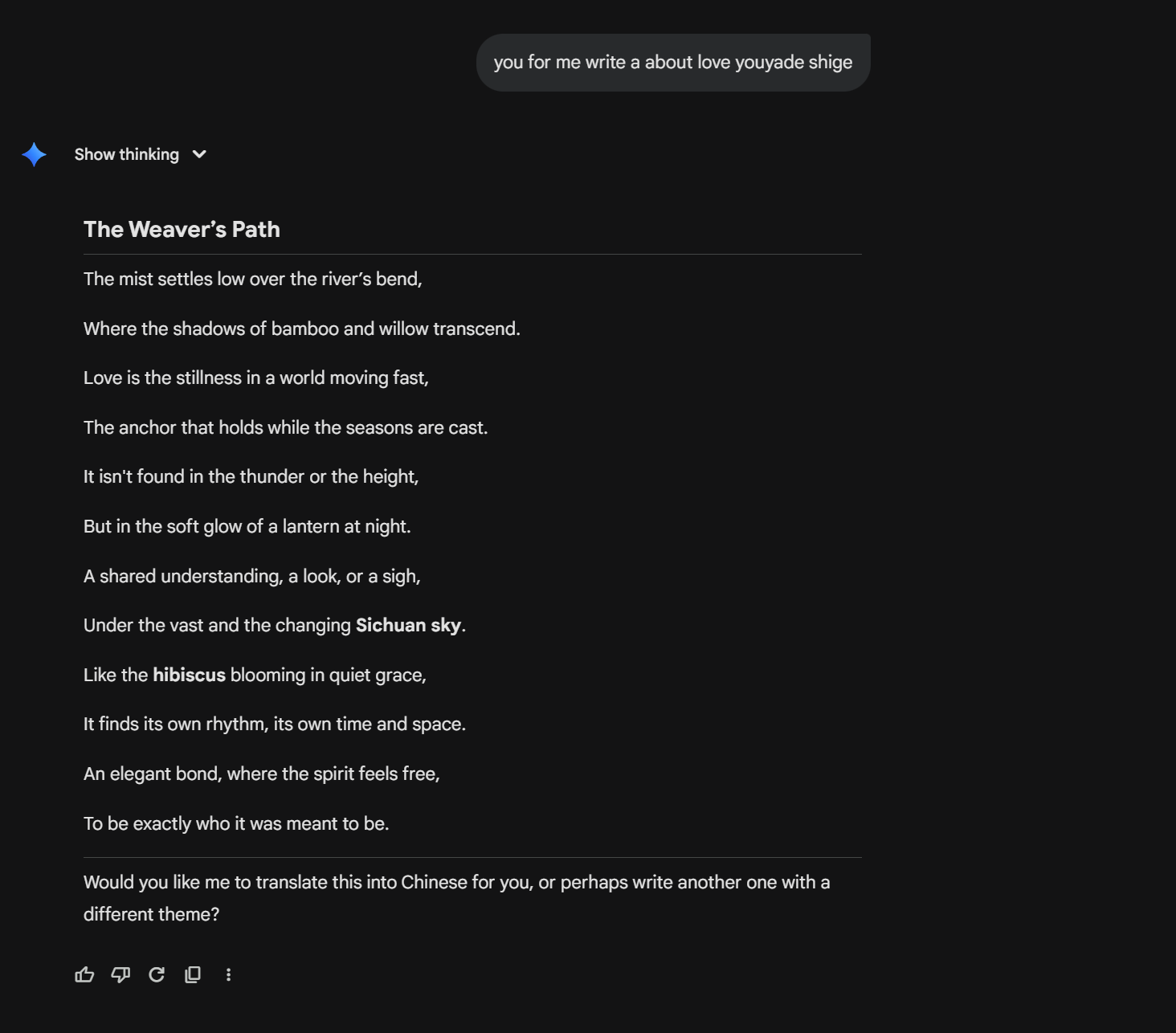Image resolution: width=1176 pixels, height=1033 pixels.
Task: Expand the Show thinking chevron
Action: pyautogui.click(x=199, y=154)
